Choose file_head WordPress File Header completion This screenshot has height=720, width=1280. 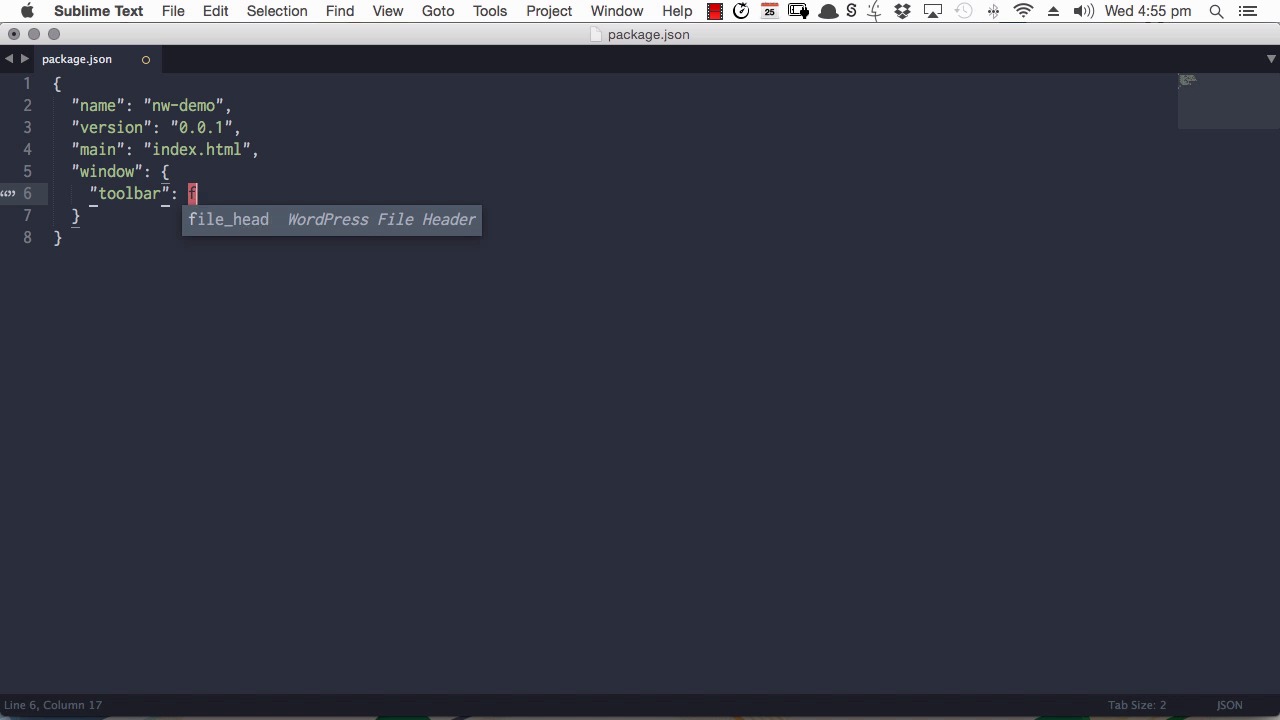331,219
